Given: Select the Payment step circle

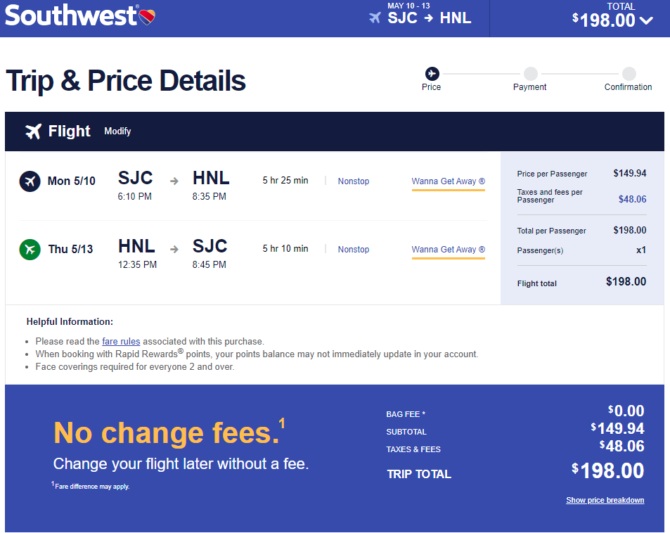Looking at the screenshot, I should coord(530,74).
